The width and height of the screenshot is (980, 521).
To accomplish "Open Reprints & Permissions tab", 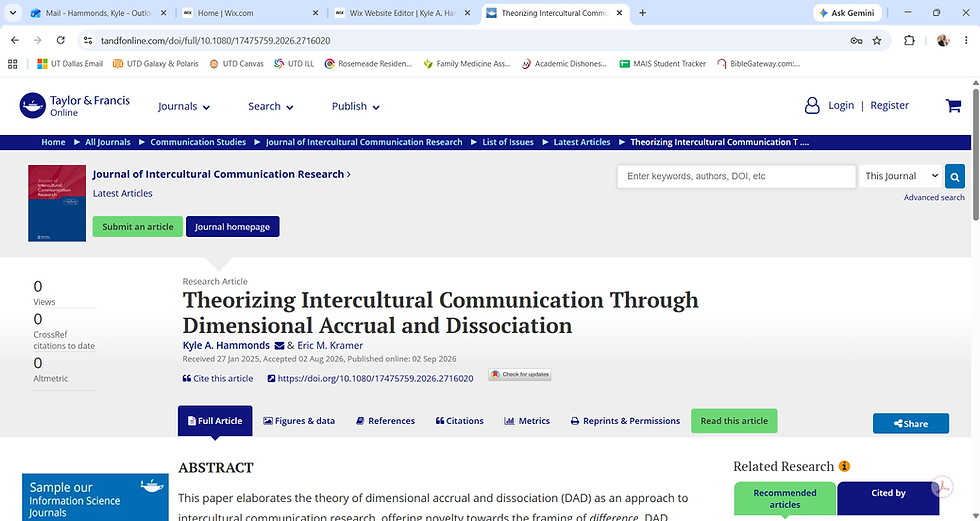I will point(625,421).
